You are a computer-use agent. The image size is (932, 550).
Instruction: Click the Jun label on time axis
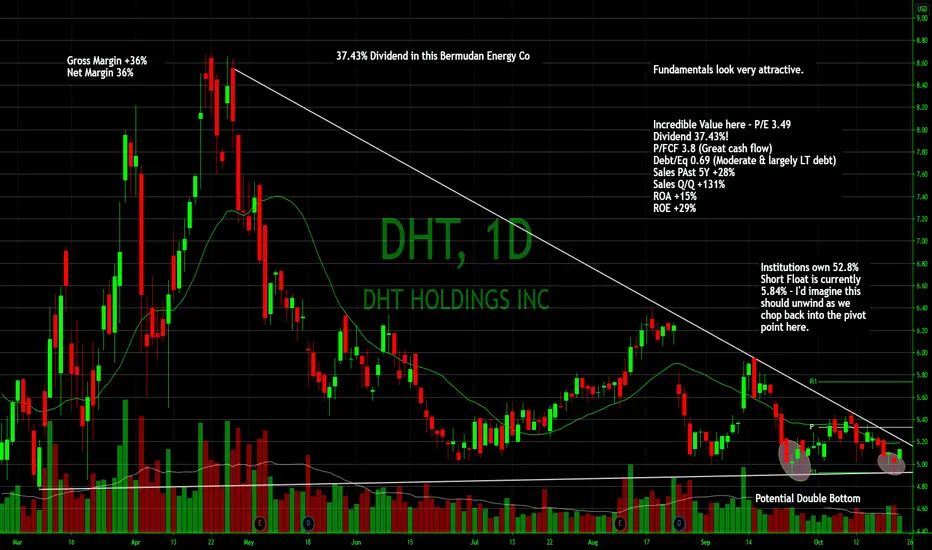point(355,542)
